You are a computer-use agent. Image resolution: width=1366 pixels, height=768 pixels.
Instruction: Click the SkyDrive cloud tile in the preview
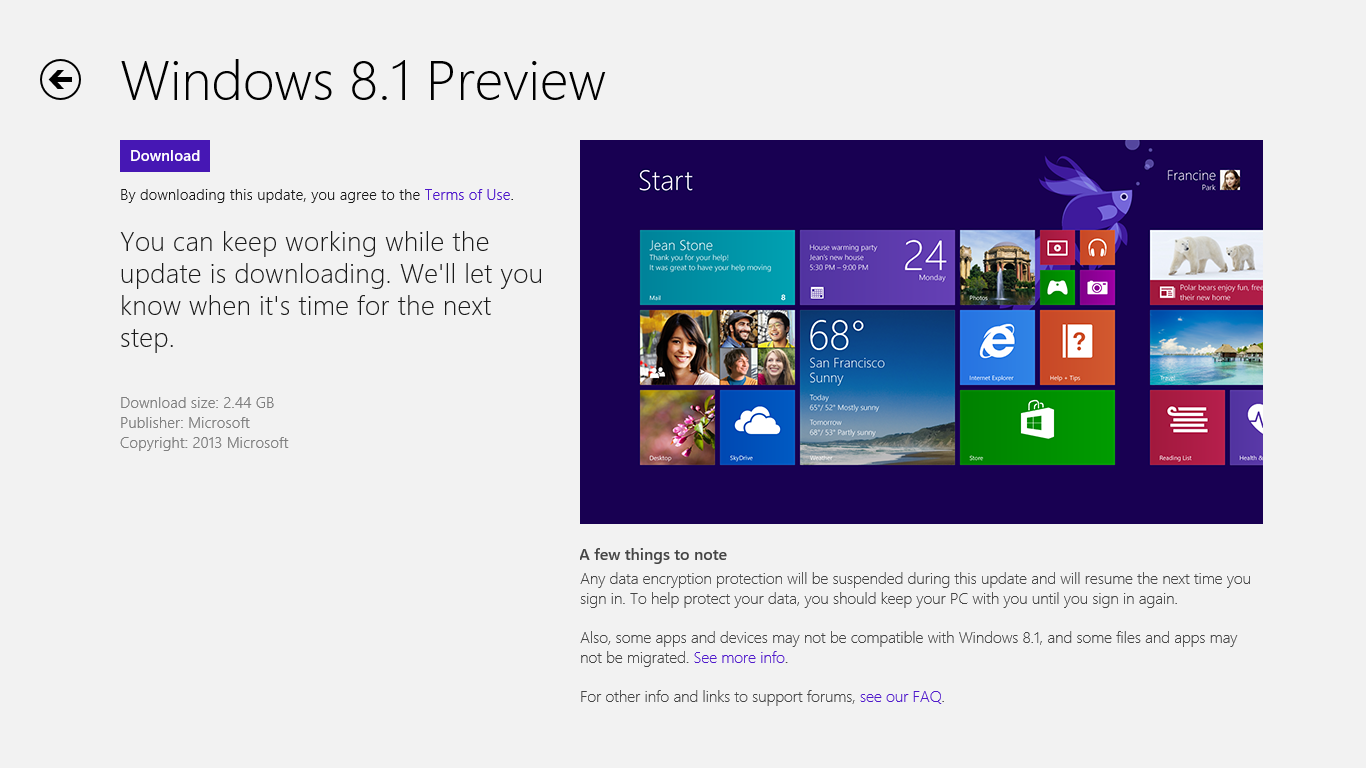click(x=757, y=427)
